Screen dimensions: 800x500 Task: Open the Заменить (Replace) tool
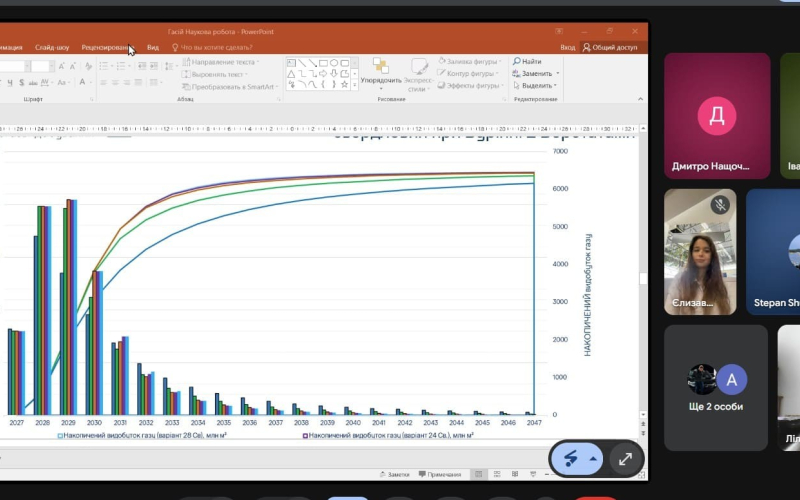point(535,74)
